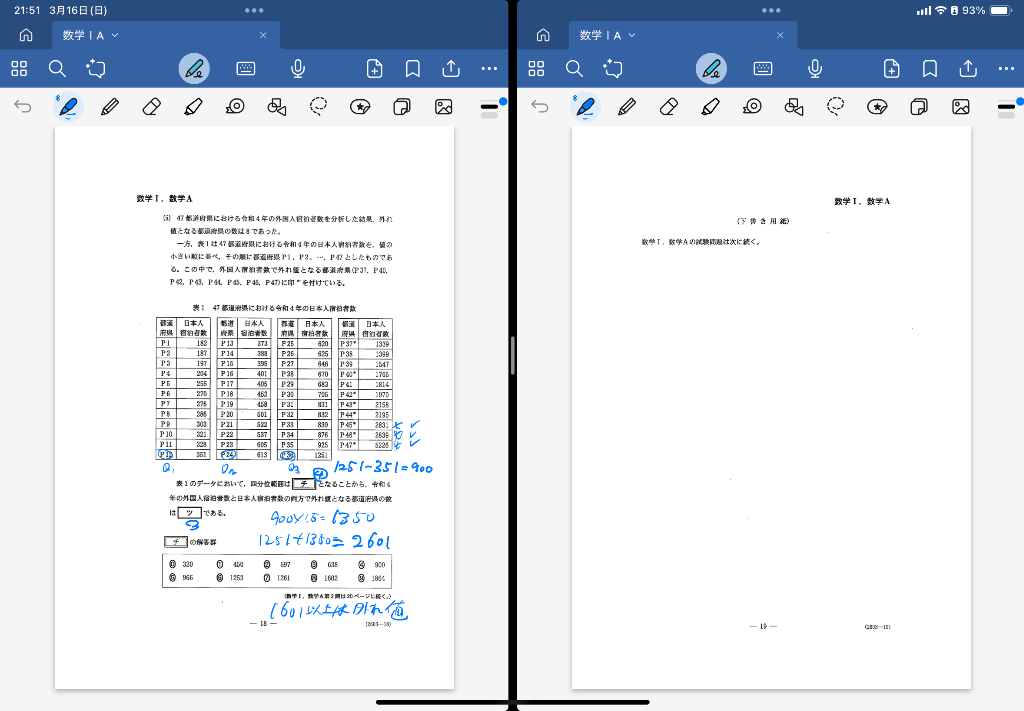The image size is (1024, 711).
Task: Open the more options ellipsis in left window
Action: coord(489,68)
